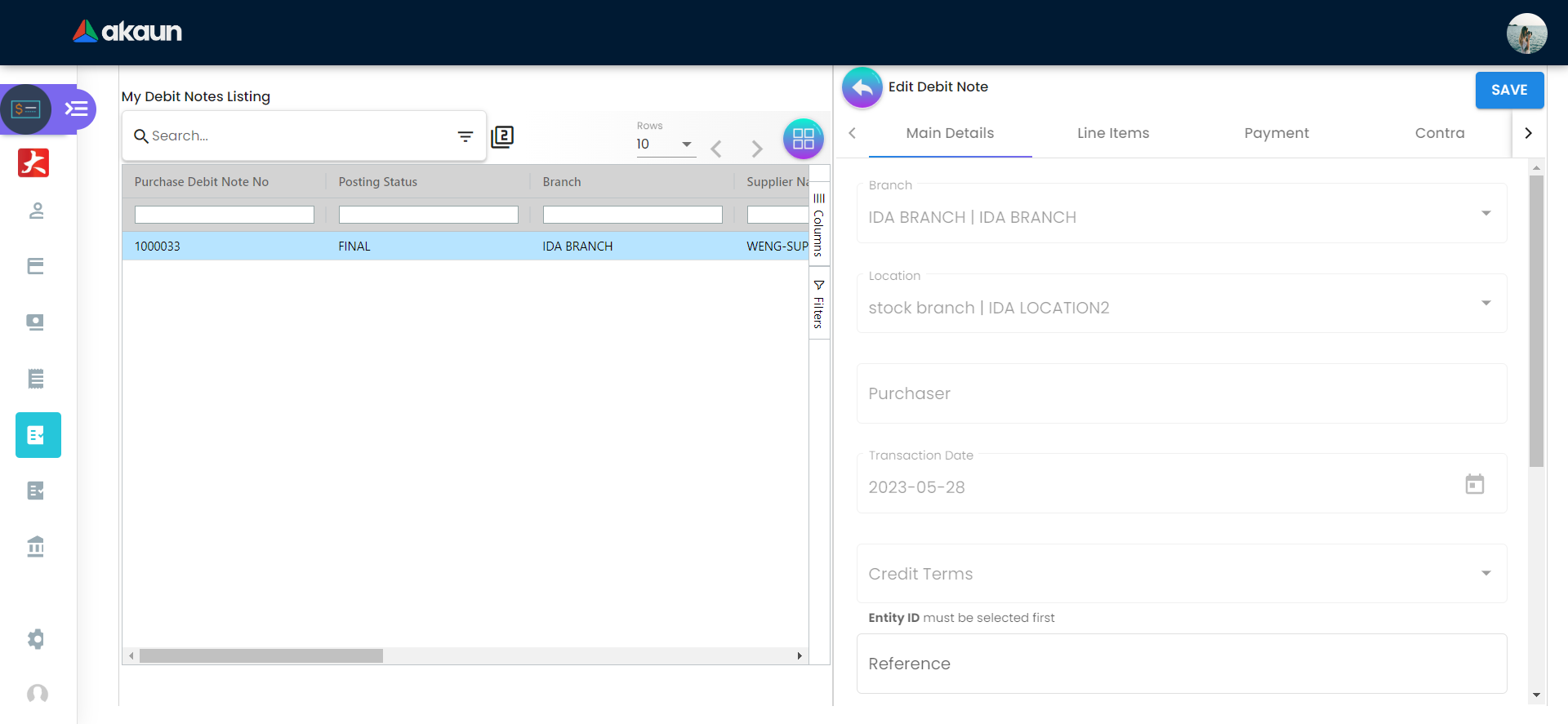Expand the Location dropdown
This screenshot has height=724, width=1568.
(1486, 304)
